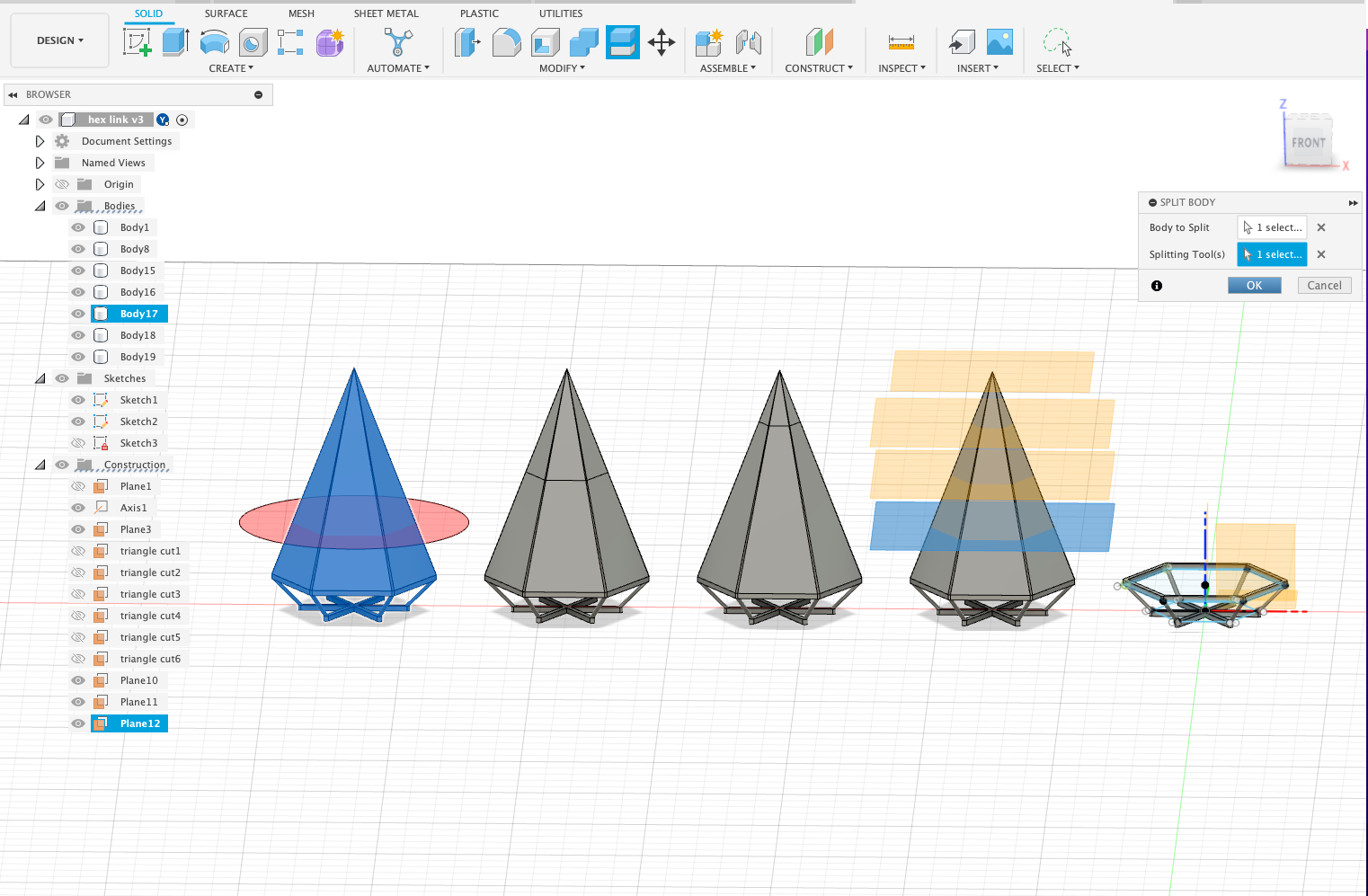Clear the Body to Split selection
Screen dimensions: 1368x896
click(x=1321, y=227)
